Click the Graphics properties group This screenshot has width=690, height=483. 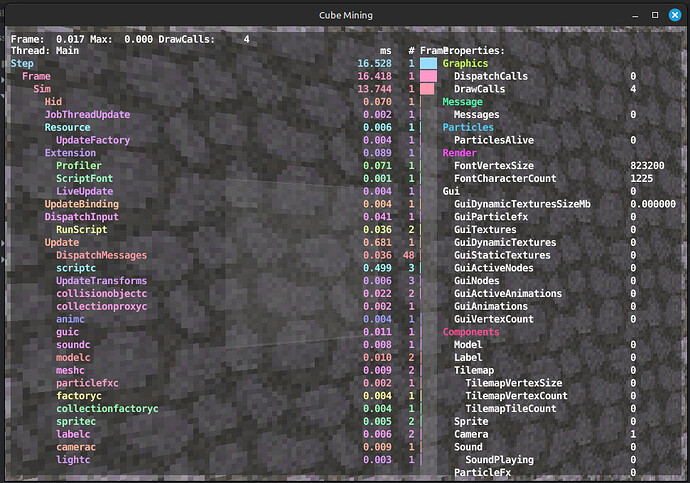466,63
